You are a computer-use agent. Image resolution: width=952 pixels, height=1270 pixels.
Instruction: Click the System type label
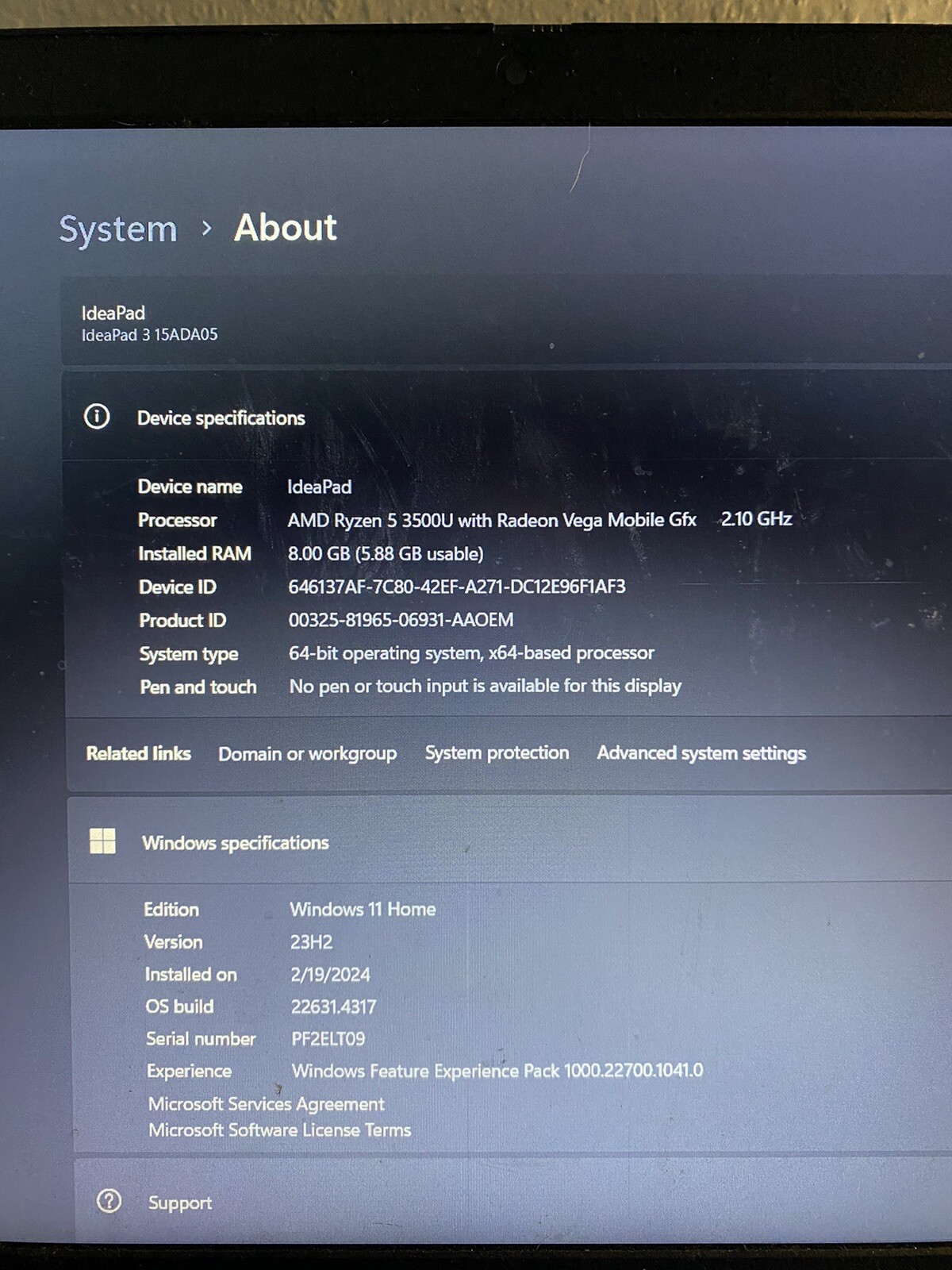click(189, 654)
